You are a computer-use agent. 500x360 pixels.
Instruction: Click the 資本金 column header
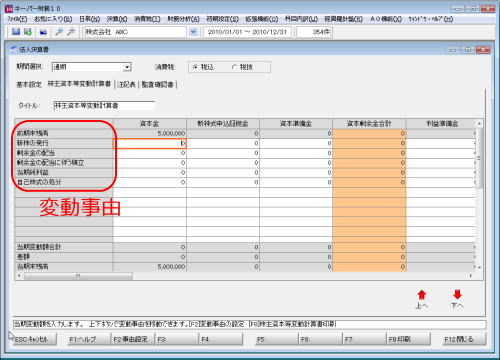150,124
